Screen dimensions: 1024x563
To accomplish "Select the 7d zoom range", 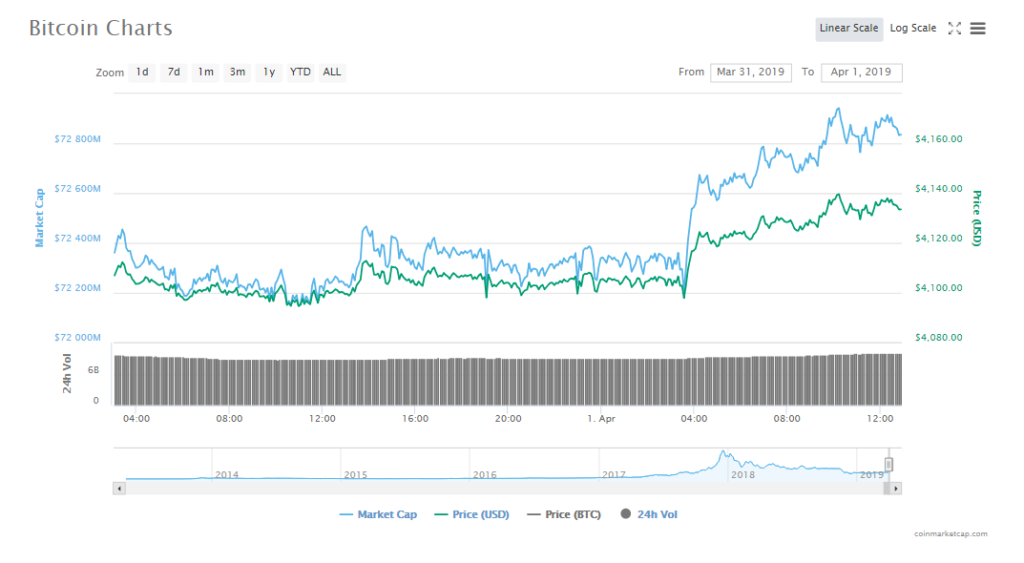I will coord(174,72).
